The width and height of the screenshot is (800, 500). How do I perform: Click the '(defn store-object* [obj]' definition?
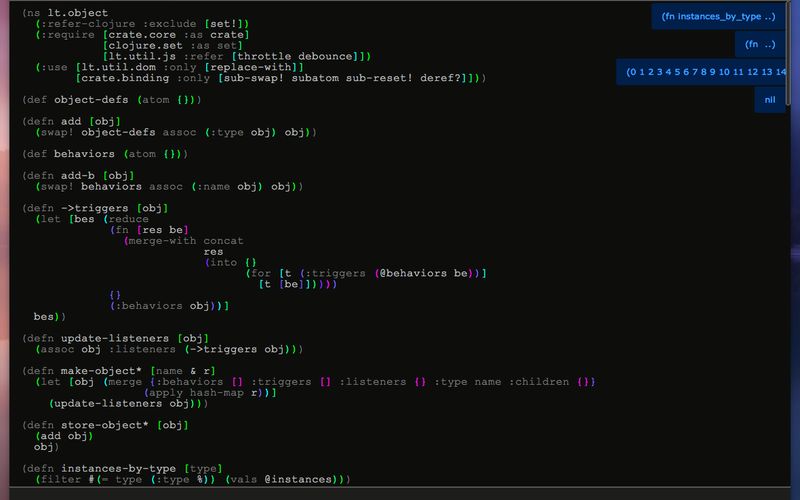[x=105, y=425]
